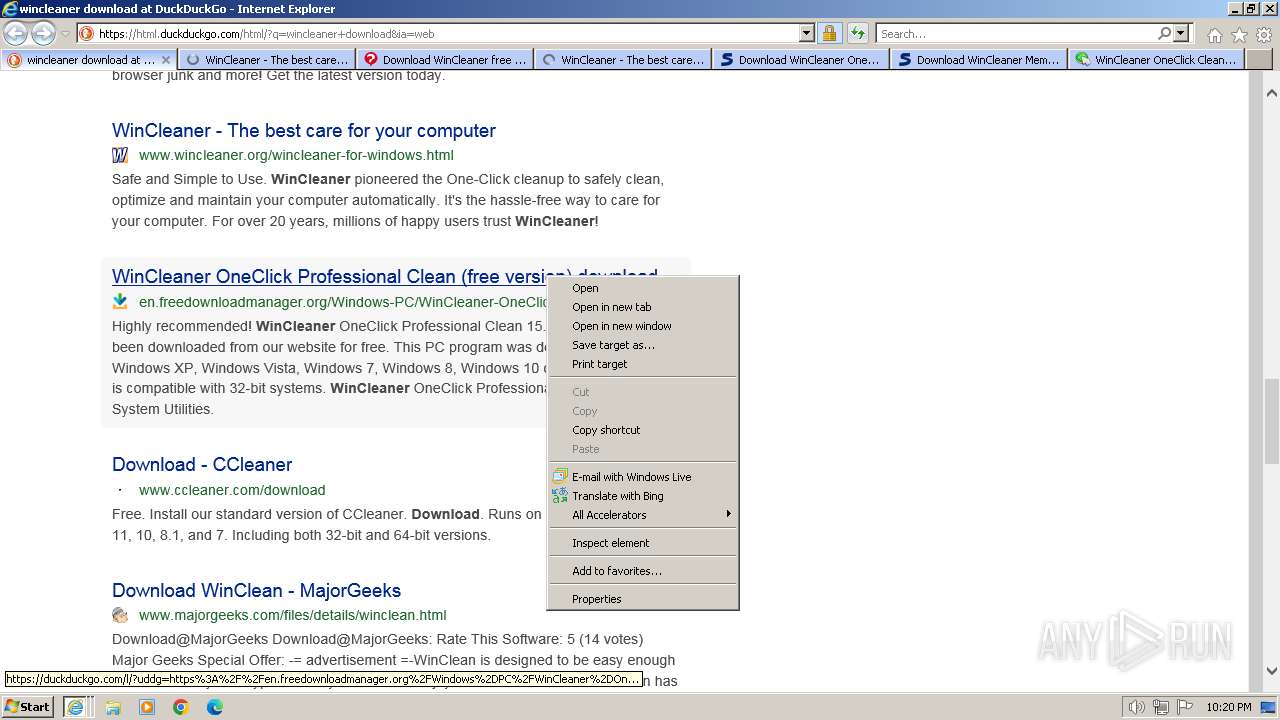This screenshot has width=1280, height=720.
Task: Click the Refresh page icon
Action: click(x=857, y=33)
